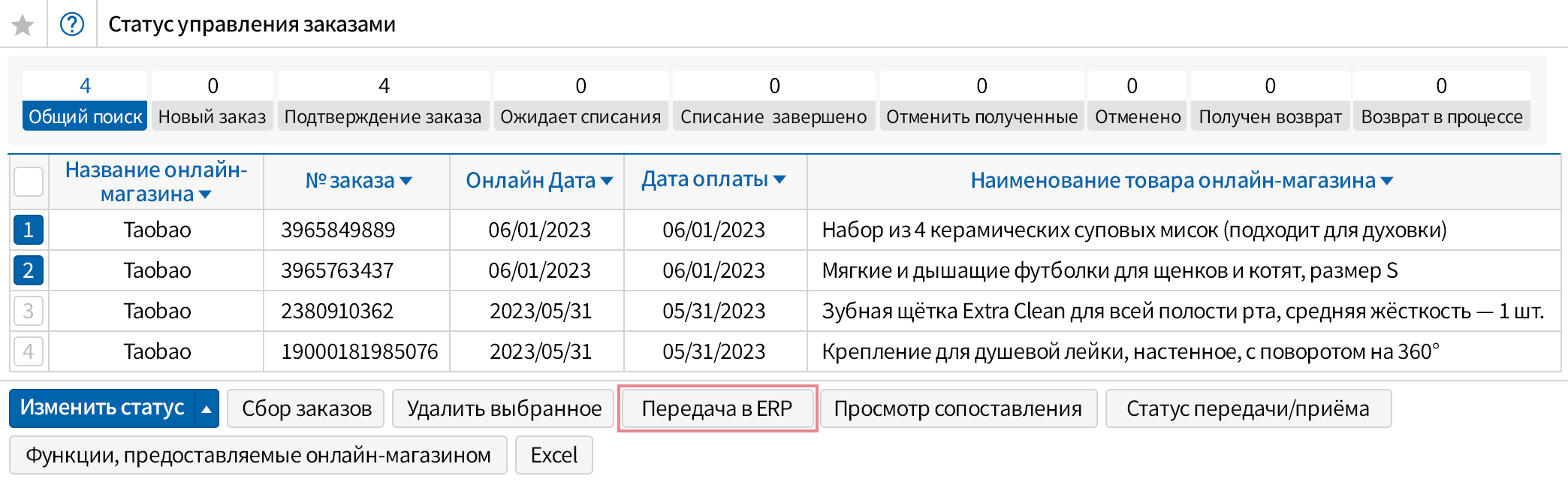Expand the Изменить статус arrow dropdown
The width and height of the screenshot is (1568, 482).
click(x=207, y=409)
